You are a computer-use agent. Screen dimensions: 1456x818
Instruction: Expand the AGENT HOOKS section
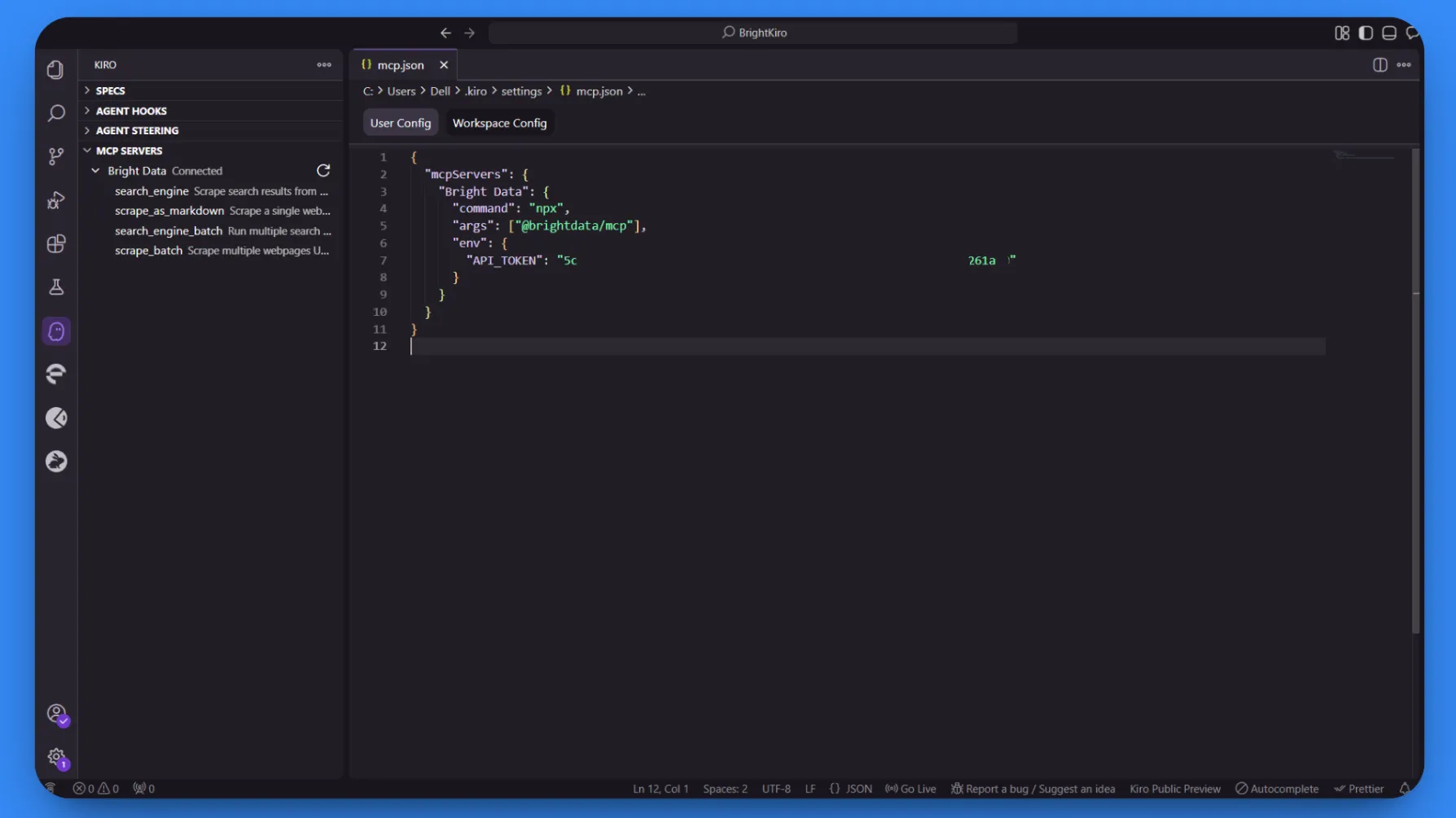(x=130, y=111)
